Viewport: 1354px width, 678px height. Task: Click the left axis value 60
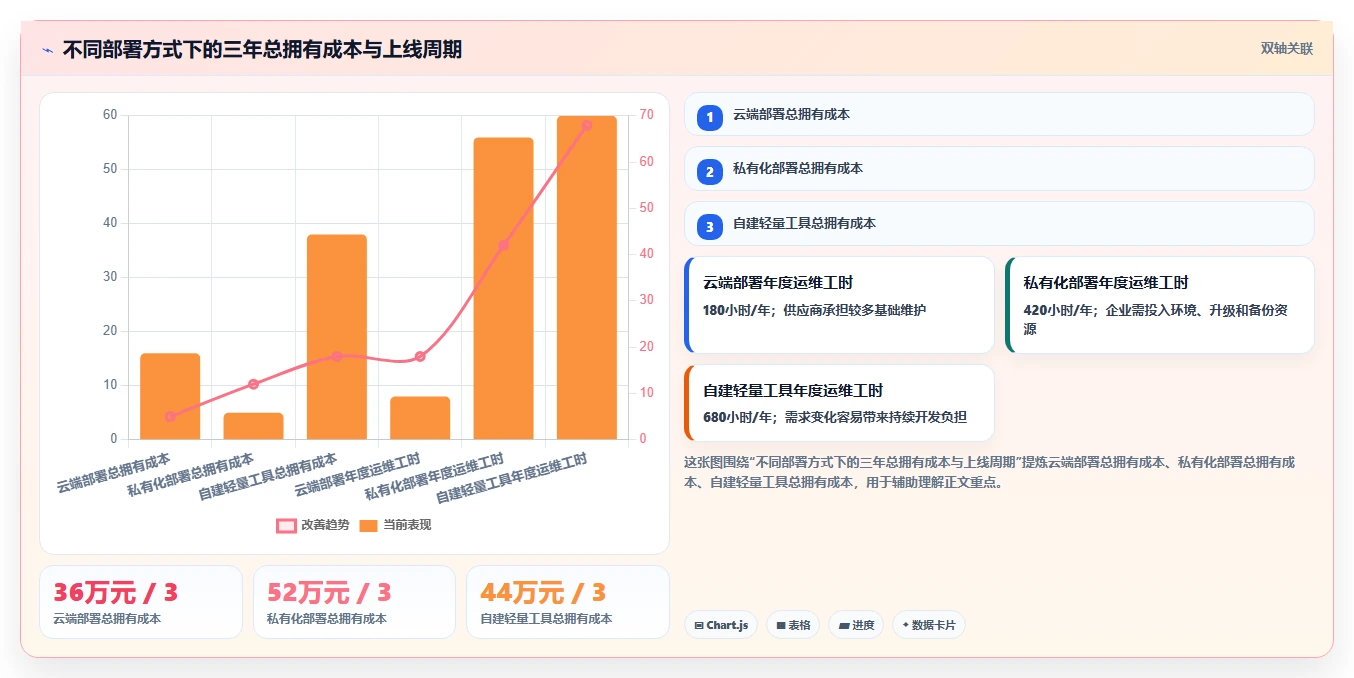[110, 115]
